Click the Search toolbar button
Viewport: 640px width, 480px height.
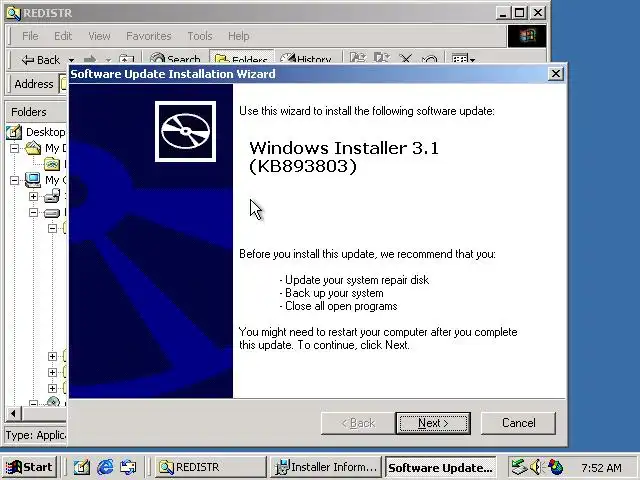pyautogui.click(x=175, y=60)
